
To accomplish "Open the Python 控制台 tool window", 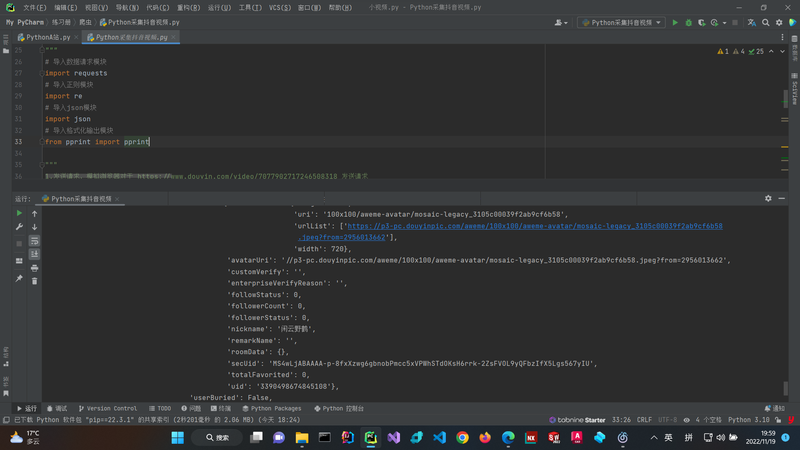I will click(x=339, y=409).
